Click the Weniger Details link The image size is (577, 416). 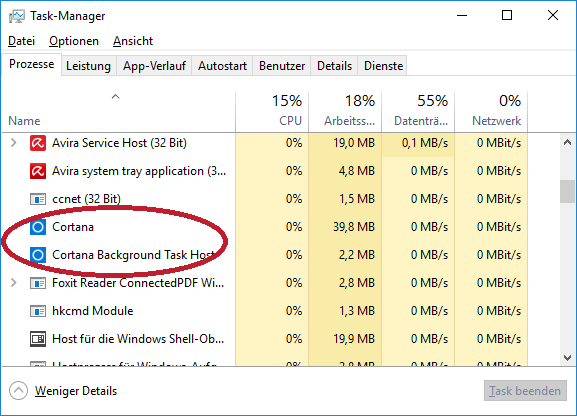[76, 391]
